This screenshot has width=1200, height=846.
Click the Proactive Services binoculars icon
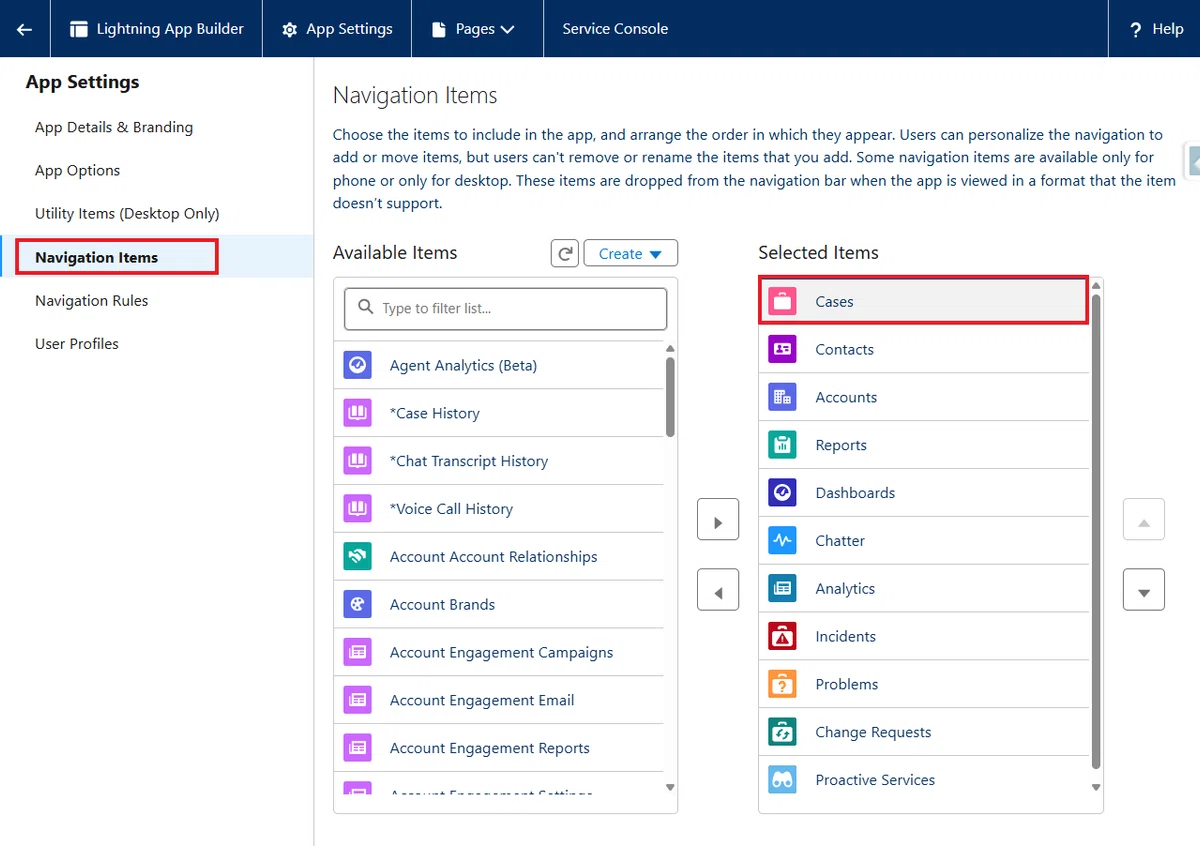[782, 781]
